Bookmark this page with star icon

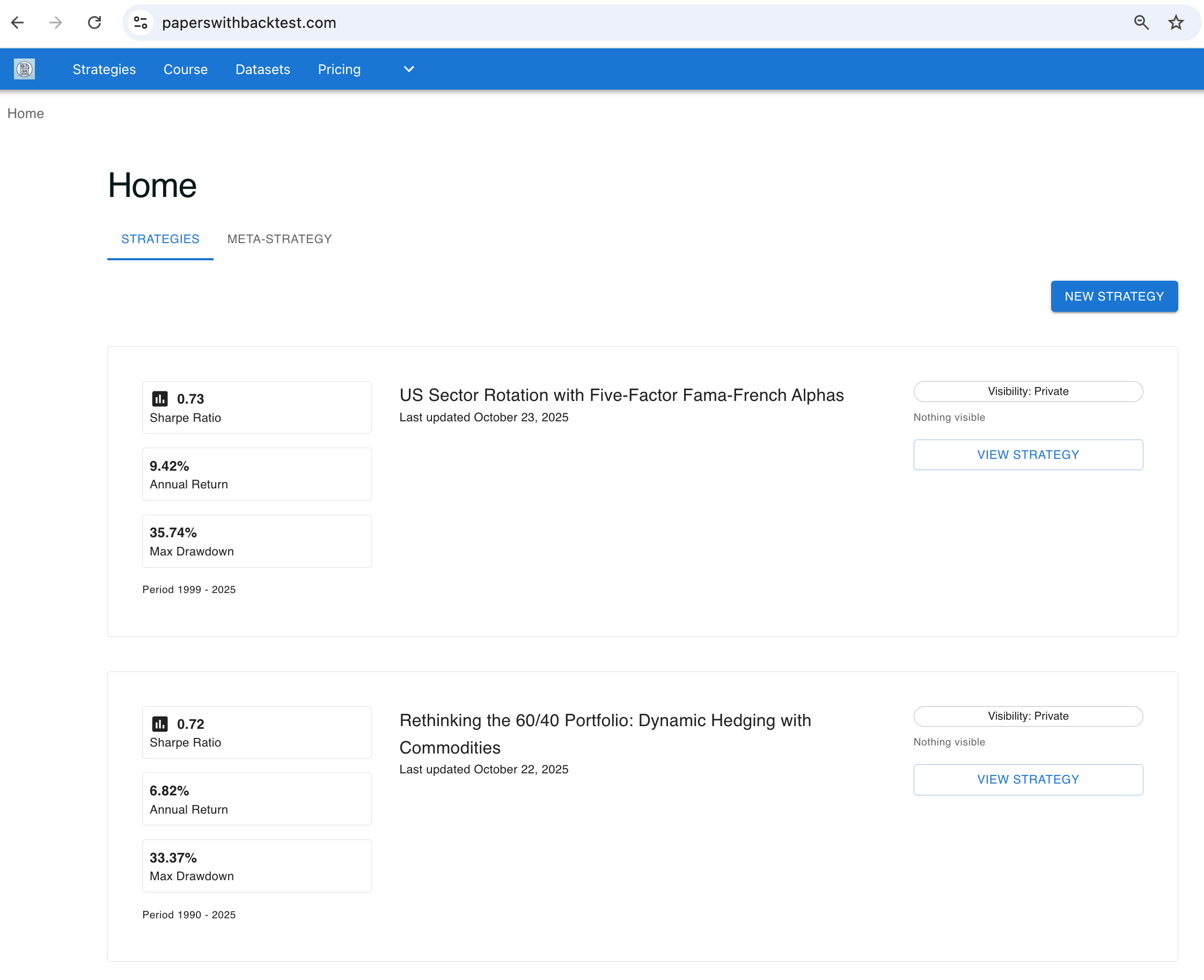1176,23
